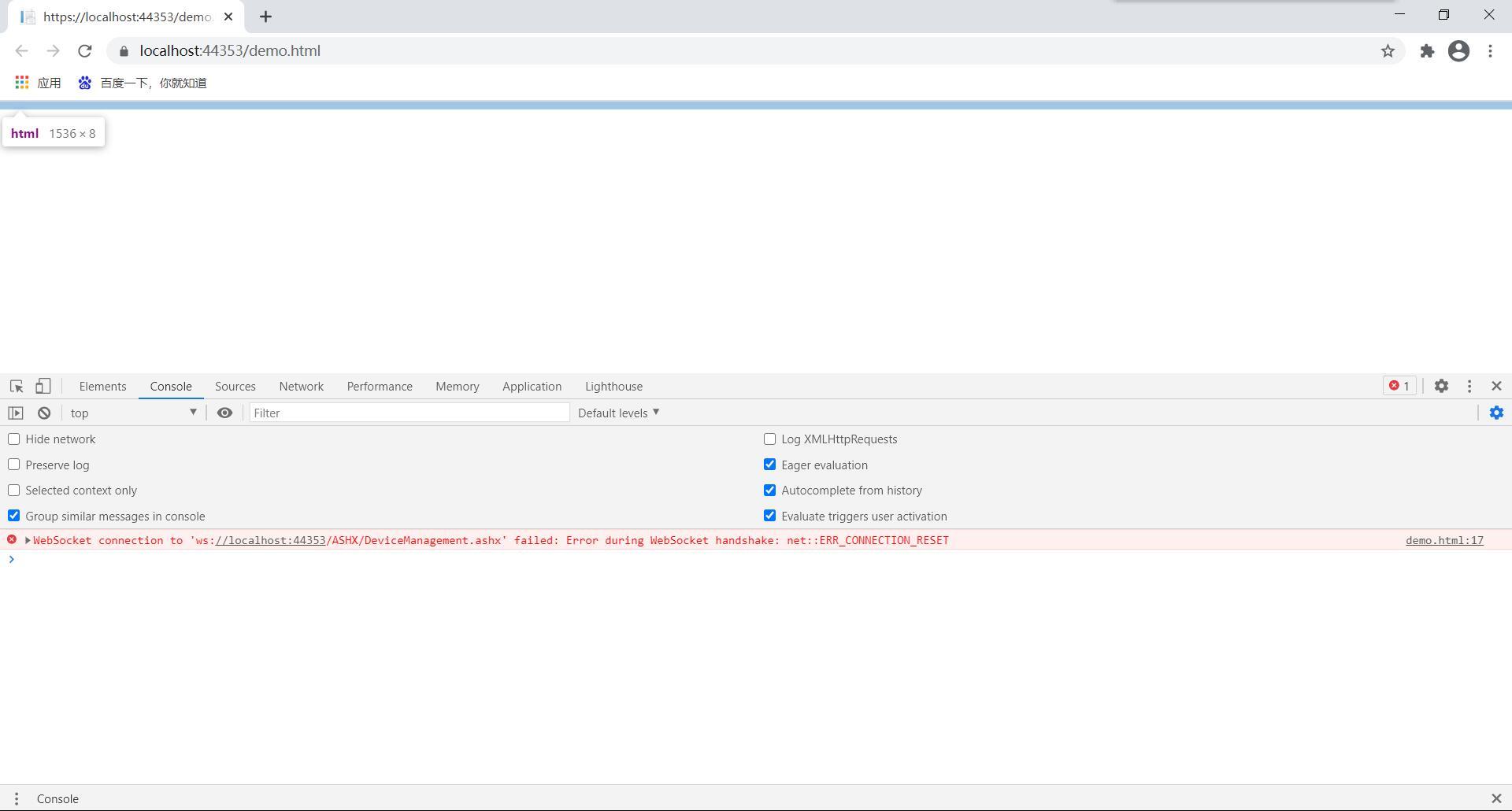
Task: View site info via lock icon
Action: pos(124,51)
